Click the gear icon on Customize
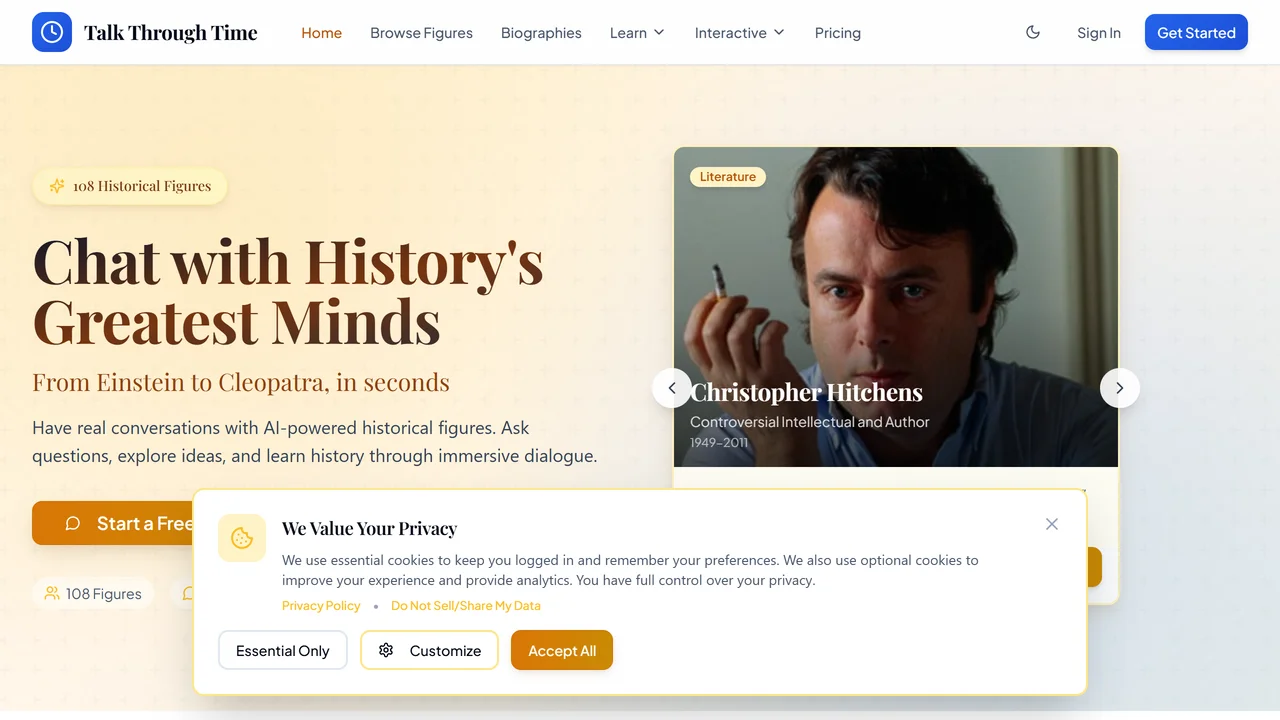Viewport: 1280px width, 720px height. [x=386, y=650]
